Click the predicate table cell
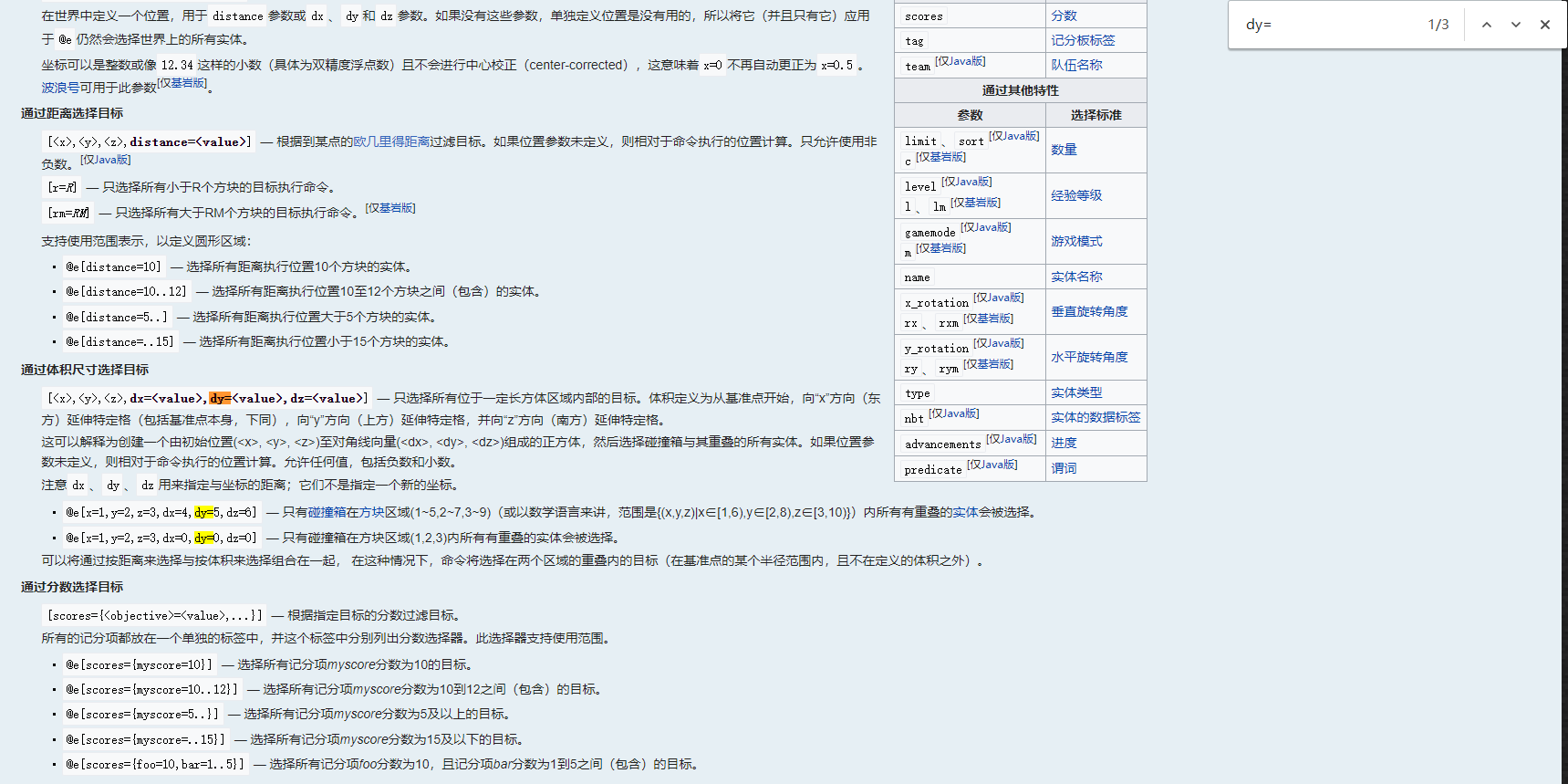 tap(970, 468)
